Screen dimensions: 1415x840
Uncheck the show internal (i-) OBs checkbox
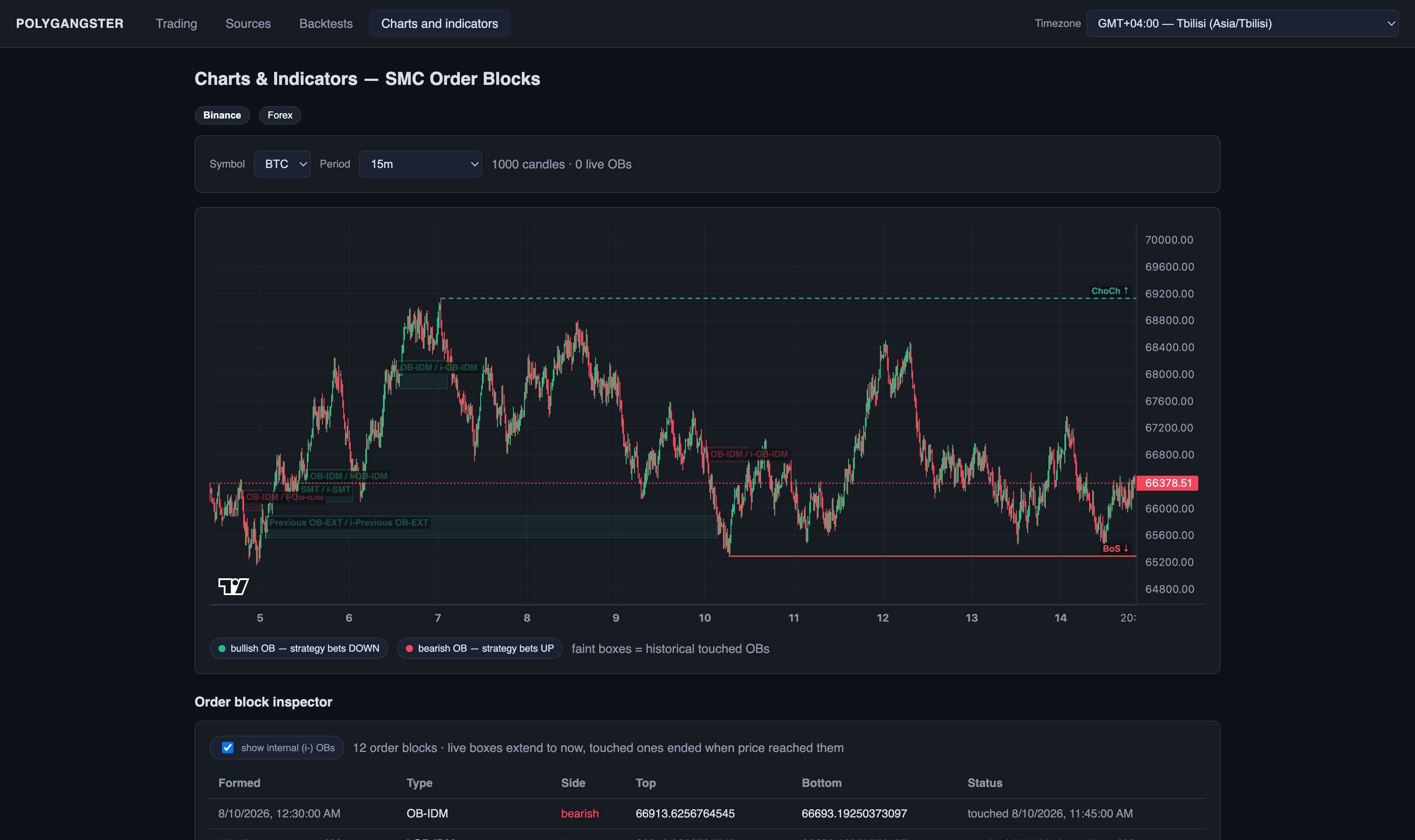228,748
